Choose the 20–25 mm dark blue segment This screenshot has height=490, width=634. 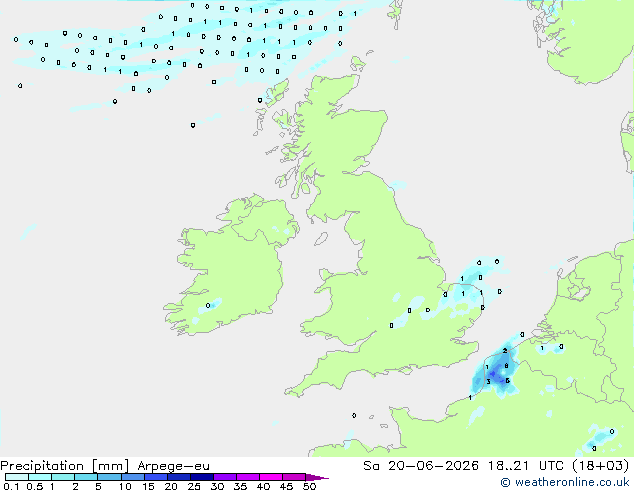pyautogui.click(x=179, y=477)
